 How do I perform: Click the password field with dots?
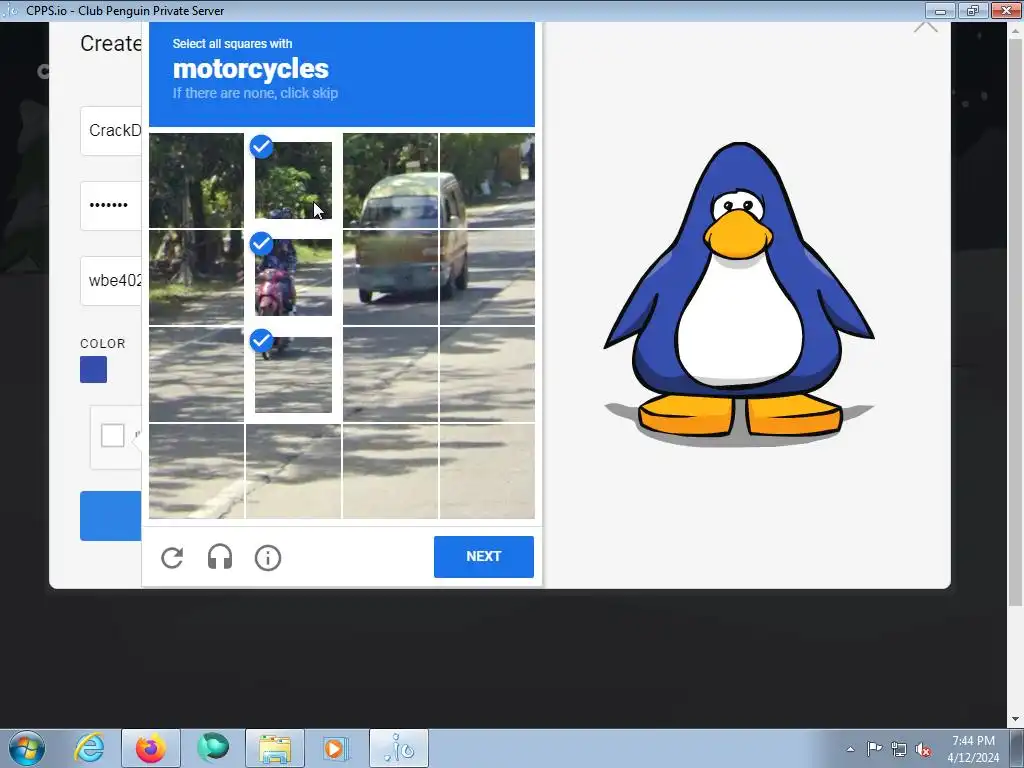point(111,206)
